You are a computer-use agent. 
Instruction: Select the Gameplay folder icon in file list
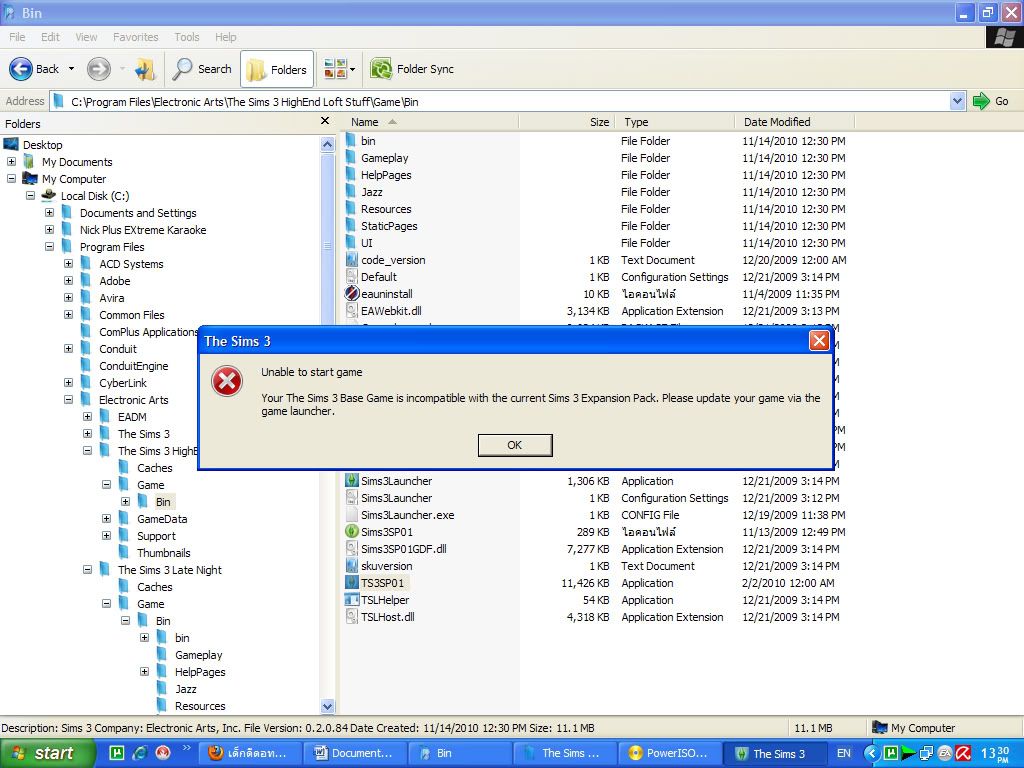[x=351, y=157]
